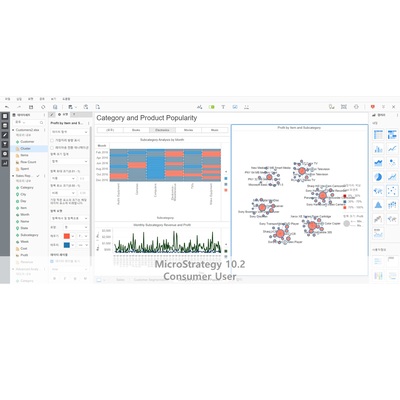The height and width of the screenshot is (400, 400).
Task: Open the filter panel icon in left sidebar
Action: tap(5, 144)
